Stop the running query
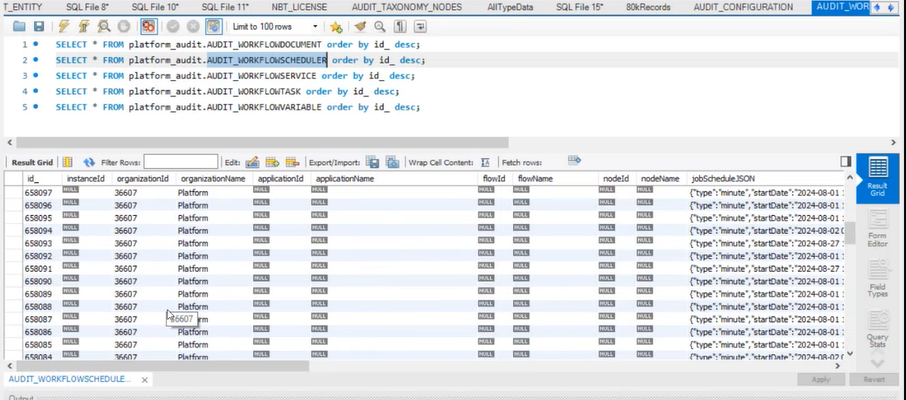The height and width of the screenshot is (400, 906). coord(123,27)
